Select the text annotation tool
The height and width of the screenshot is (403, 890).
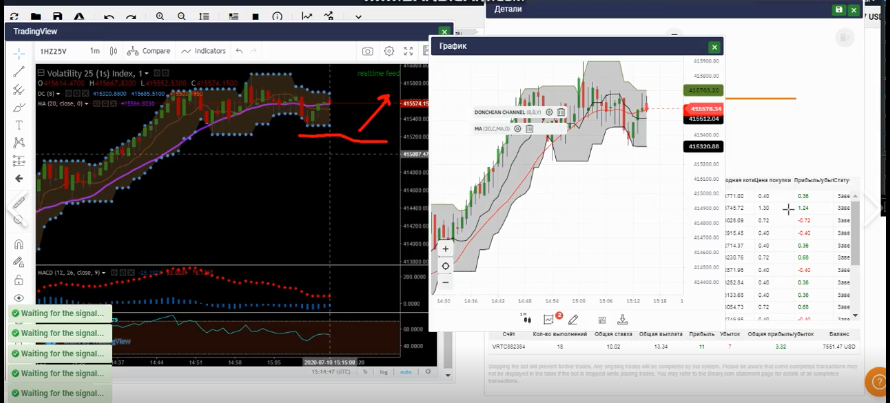pyautogui.click(x=19, y=125)
